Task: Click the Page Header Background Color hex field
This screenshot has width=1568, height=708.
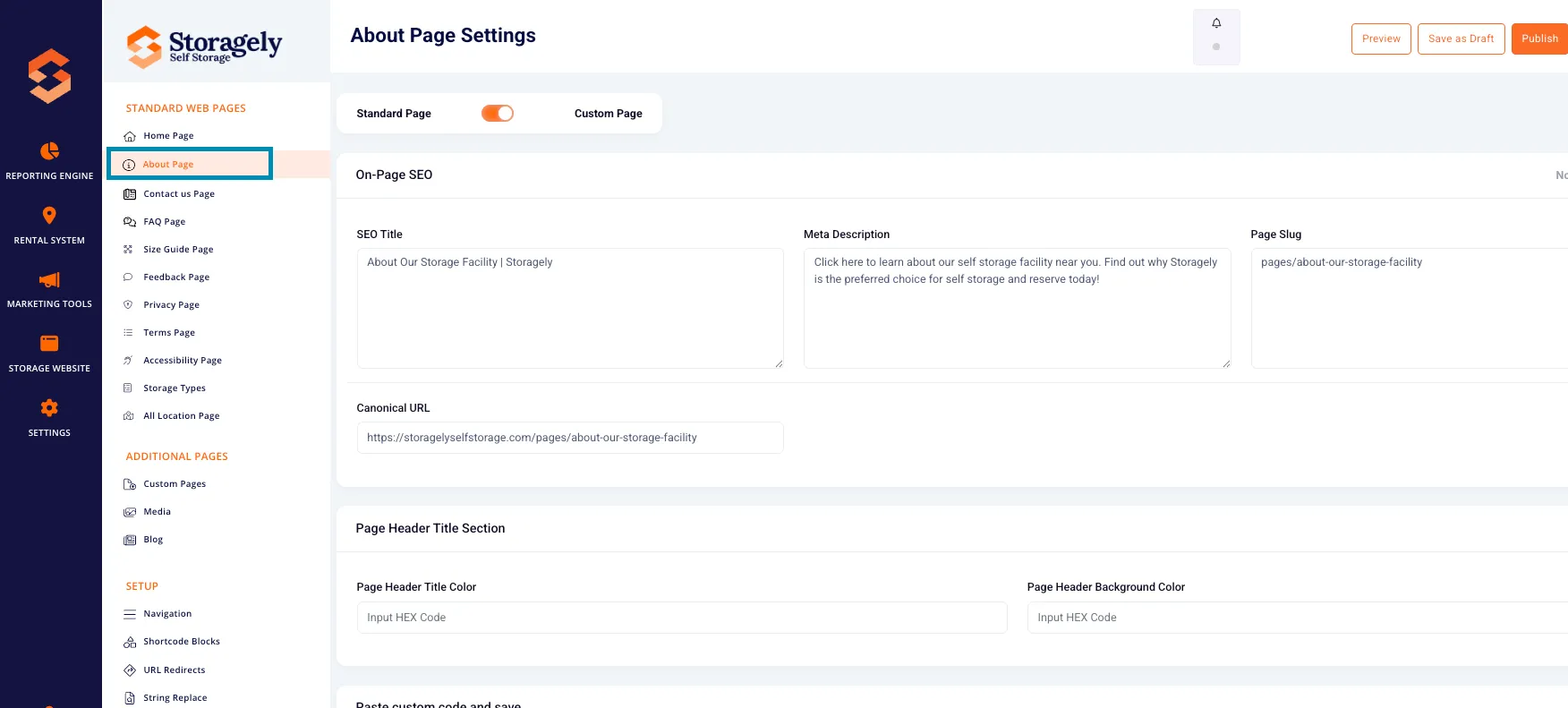Action: [x=1298, y=618]
